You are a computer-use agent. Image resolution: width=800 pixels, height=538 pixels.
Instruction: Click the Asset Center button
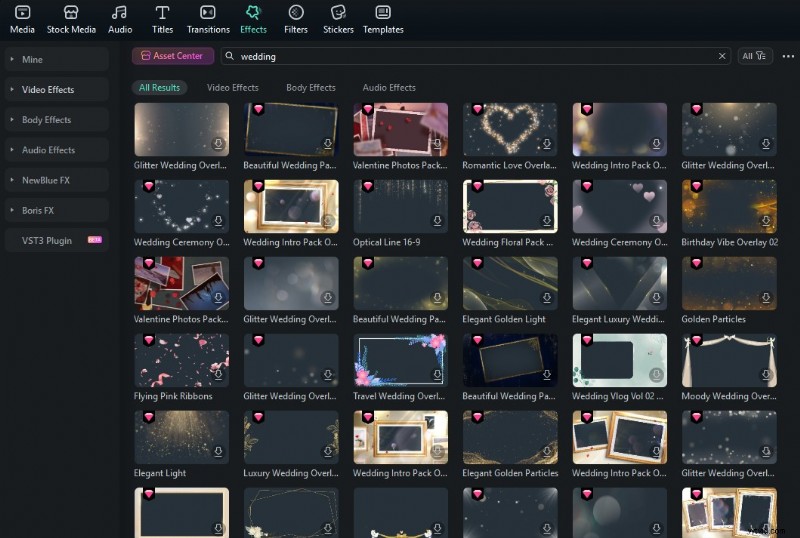[x=173, y=57]
